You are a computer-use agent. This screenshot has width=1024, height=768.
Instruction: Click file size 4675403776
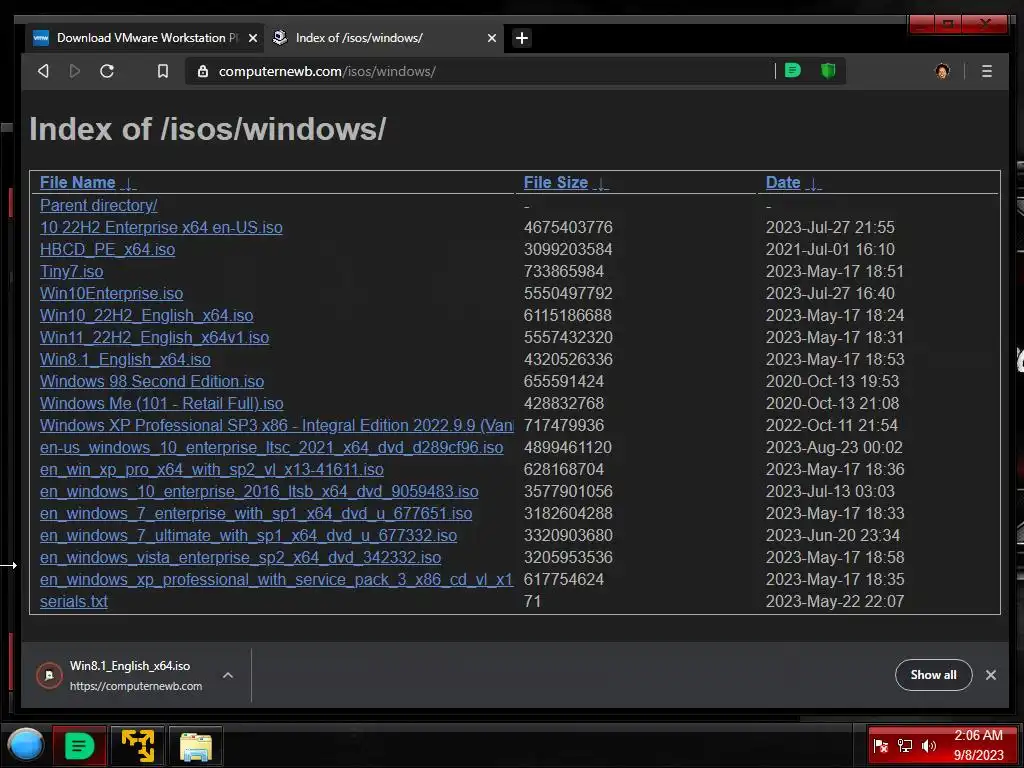point(568,227)
